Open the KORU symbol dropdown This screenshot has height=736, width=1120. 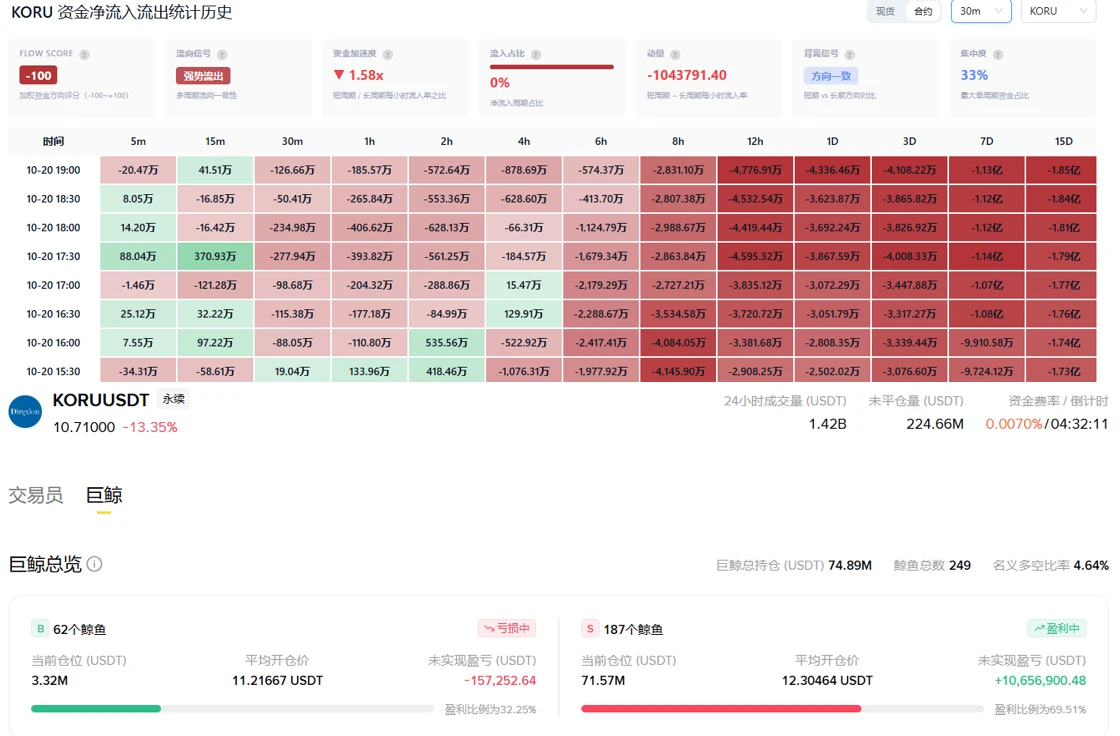click(x=1059, y=11)
